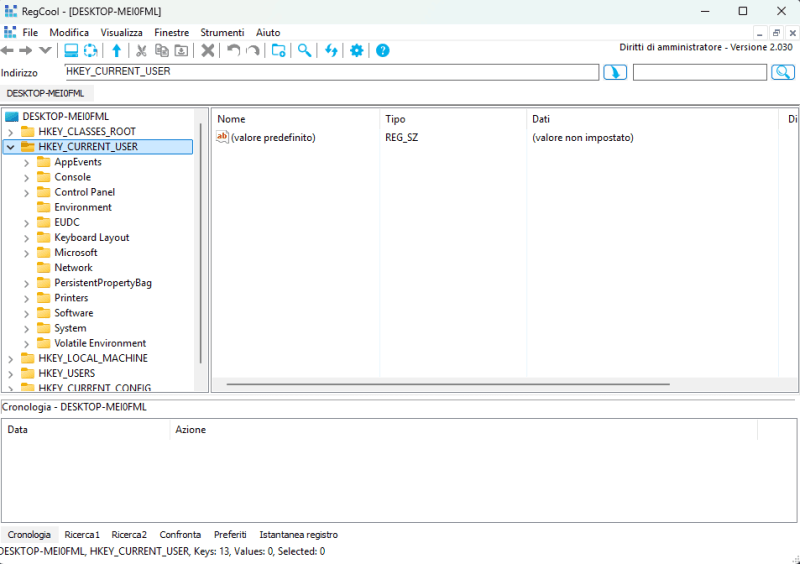Go up one level with the blue arrow
The height and width of the screenshot is (564, 800).
pyautogui.click(x=116, y=51)
